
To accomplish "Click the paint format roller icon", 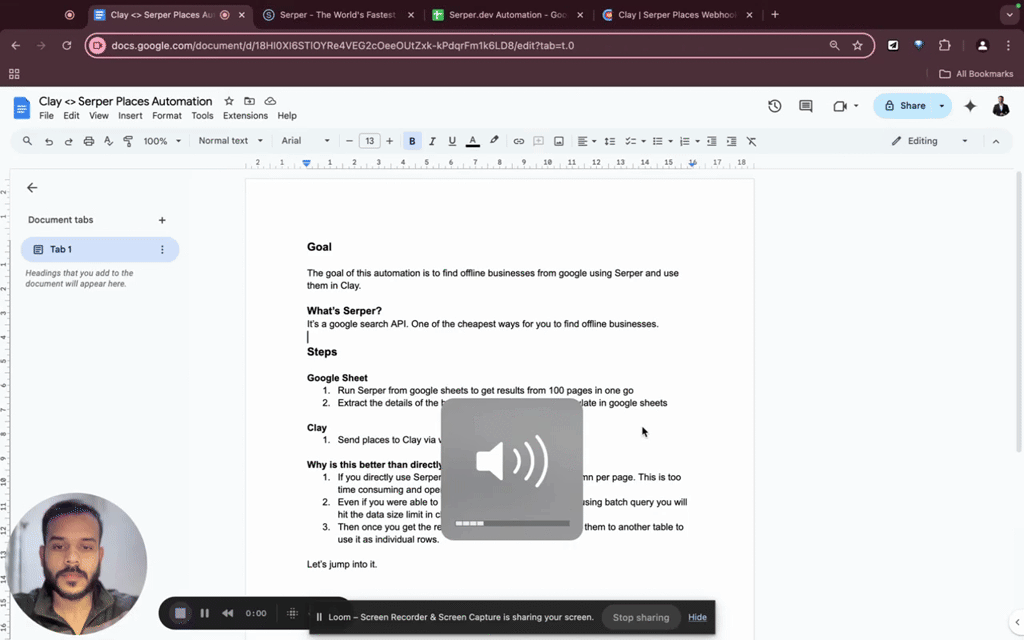I will point(128,141).
